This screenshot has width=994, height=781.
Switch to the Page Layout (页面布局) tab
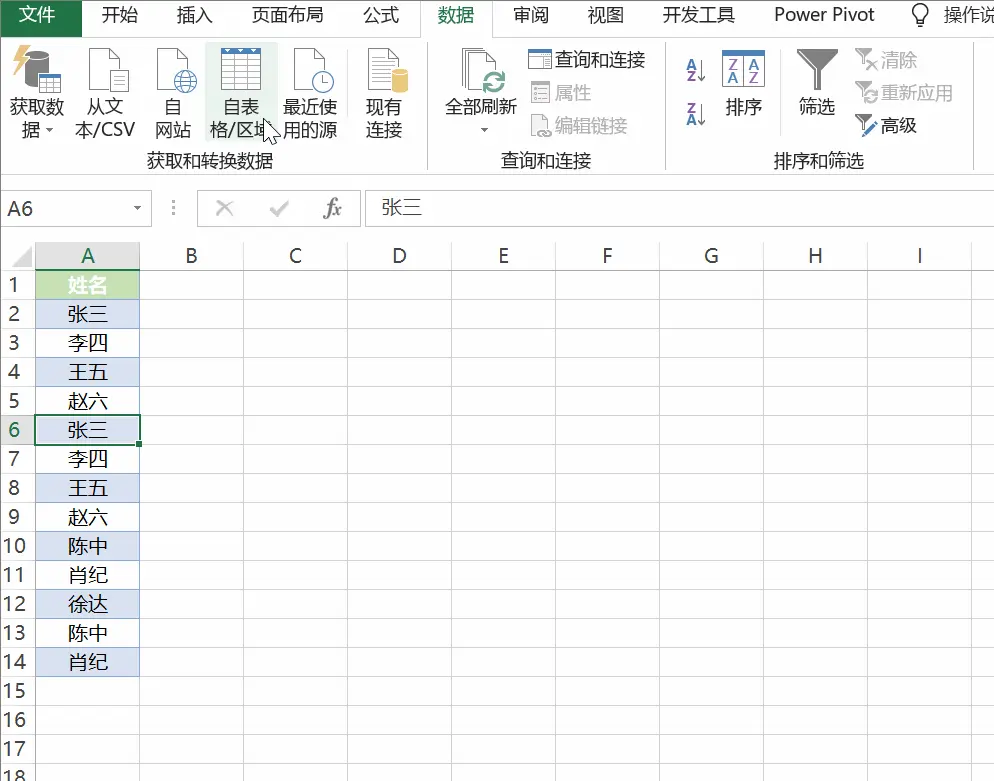coord(287,15)
